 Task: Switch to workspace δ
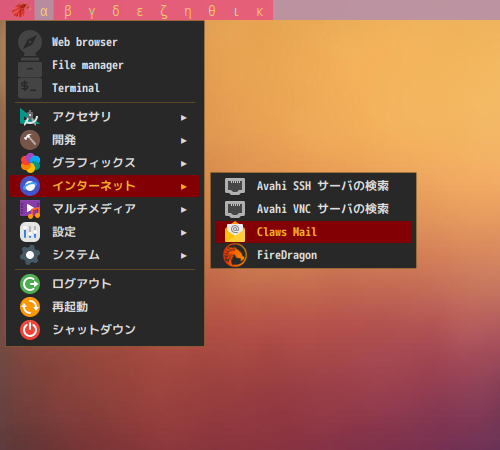tap(116, 11)
